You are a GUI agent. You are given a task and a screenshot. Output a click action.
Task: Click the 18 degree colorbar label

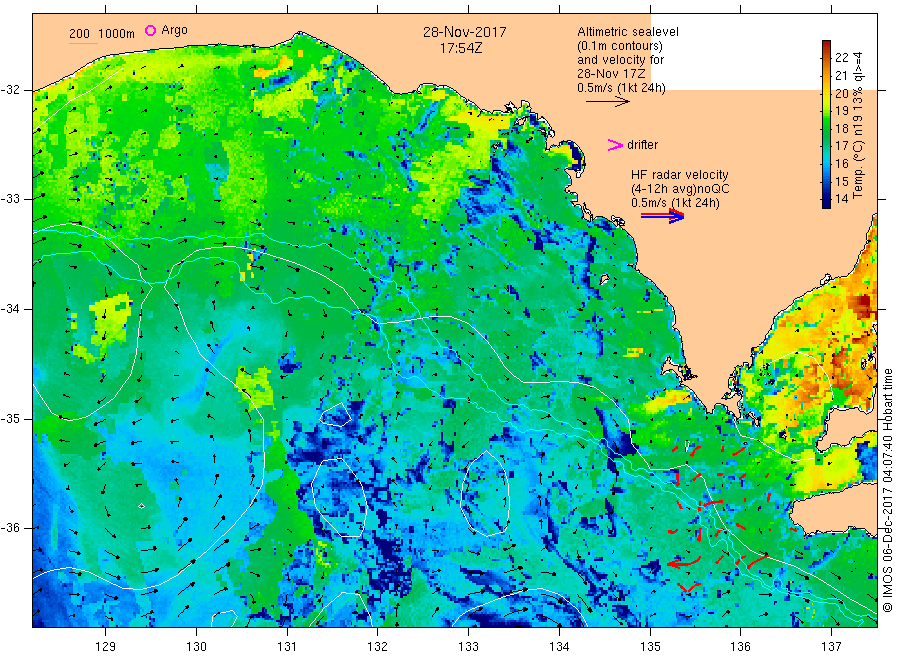(x=841, y=128)
